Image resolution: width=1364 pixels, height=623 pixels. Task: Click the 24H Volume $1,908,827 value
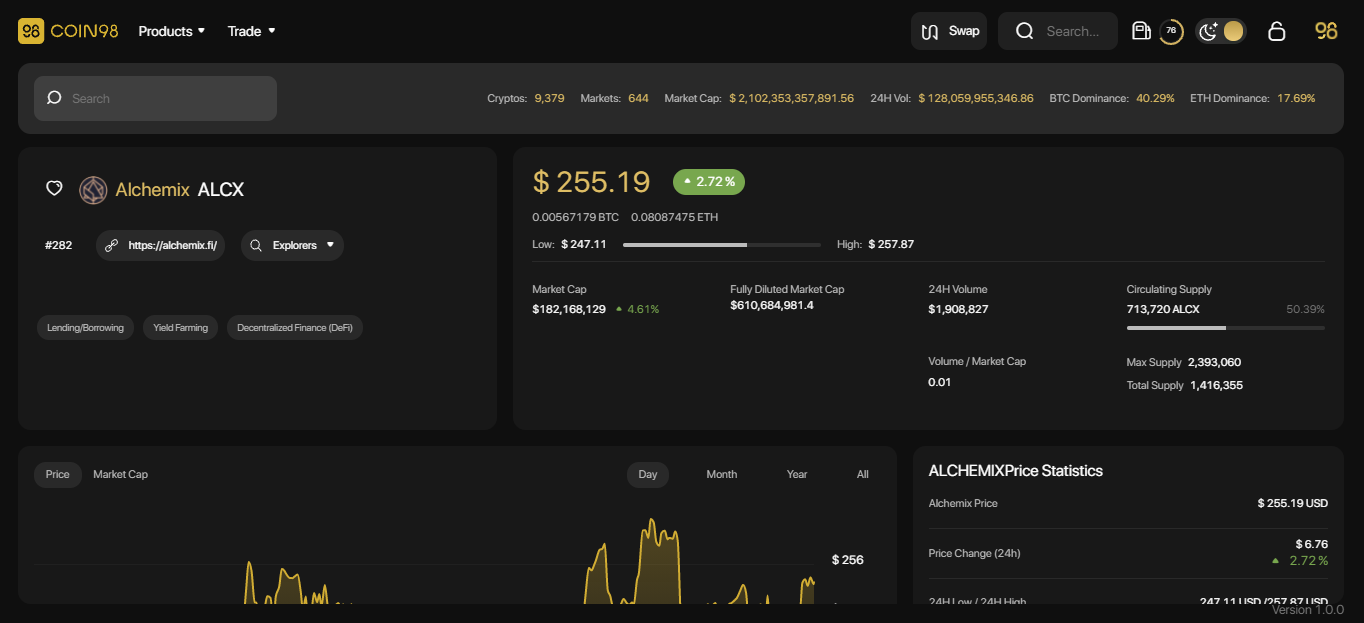(958, 309)
